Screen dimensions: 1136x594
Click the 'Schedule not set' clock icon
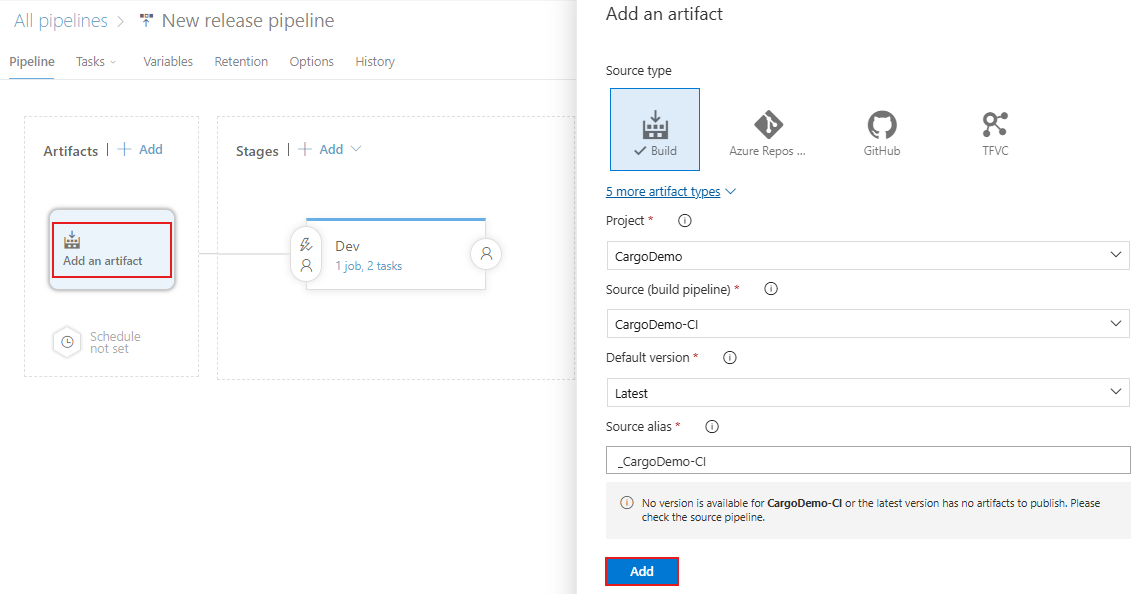pyautogui.click(x=67, y=342)
